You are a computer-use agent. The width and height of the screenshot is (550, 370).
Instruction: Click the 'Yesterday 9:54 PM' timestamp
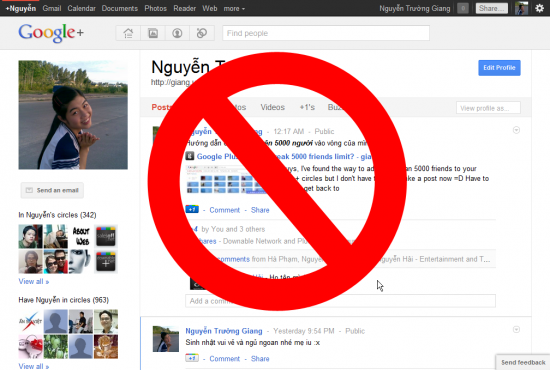point(304,331)
